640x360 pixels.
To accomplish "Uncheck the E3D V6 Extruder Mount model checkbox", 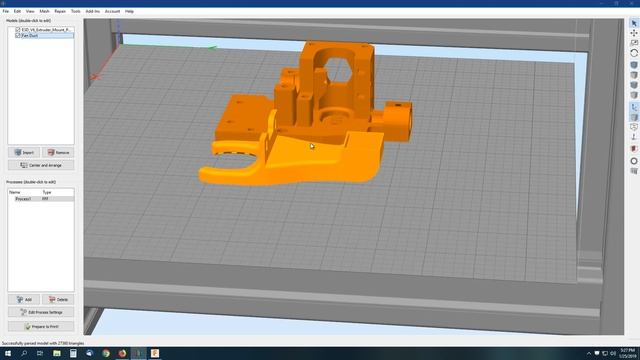I will pos(18,30).
